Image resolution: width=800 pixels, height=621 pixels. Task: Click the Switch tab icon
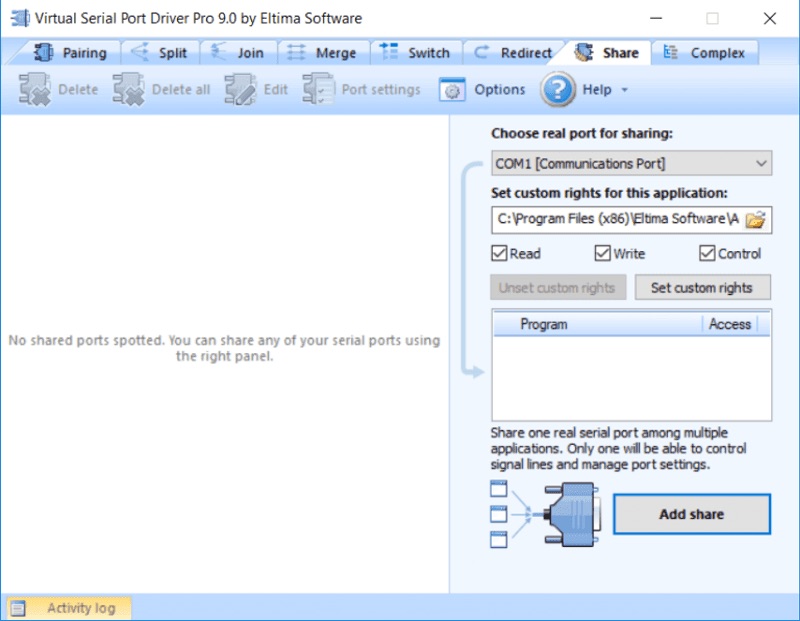[x=389, y=52]
